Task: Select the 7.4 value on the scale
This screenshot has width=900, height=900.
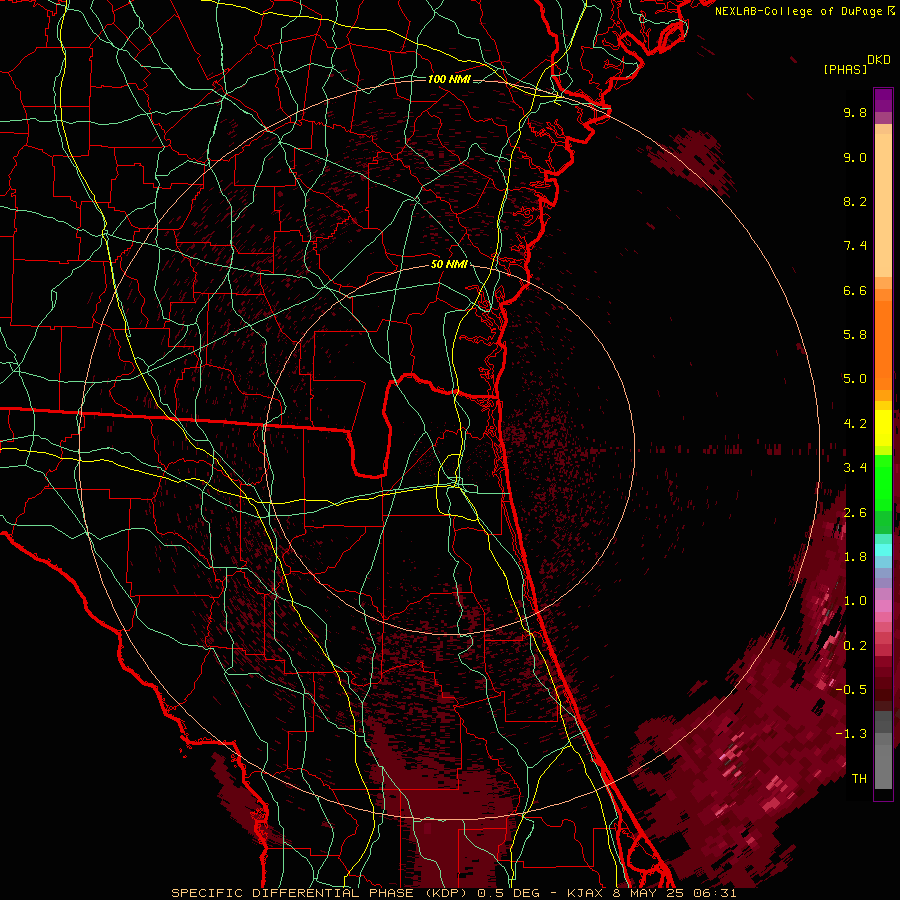Action: [855, 246]
